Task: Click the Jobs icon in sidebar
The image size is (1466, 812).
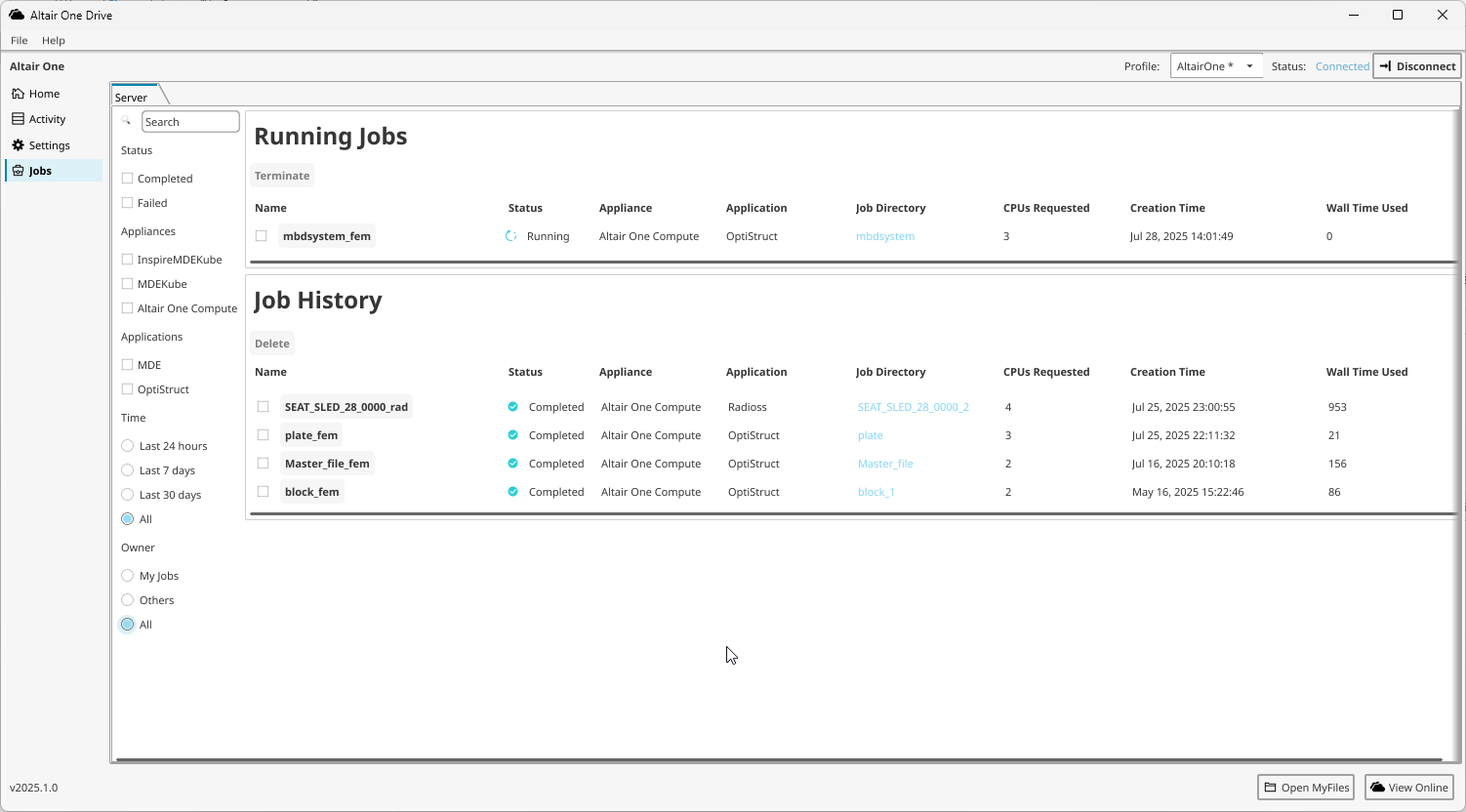Action: pyautogui.click(x=18, y=171)
